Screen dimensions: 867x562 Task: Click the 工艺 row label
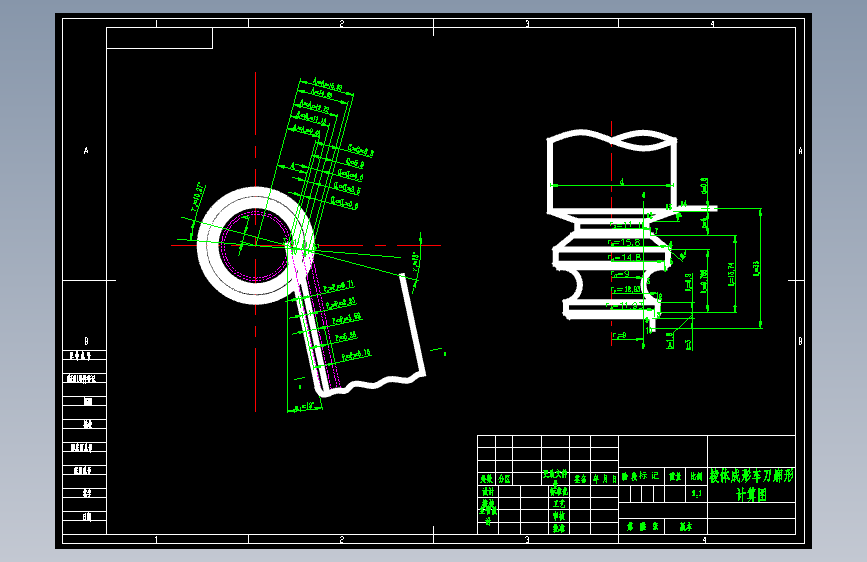pos(558,504)
